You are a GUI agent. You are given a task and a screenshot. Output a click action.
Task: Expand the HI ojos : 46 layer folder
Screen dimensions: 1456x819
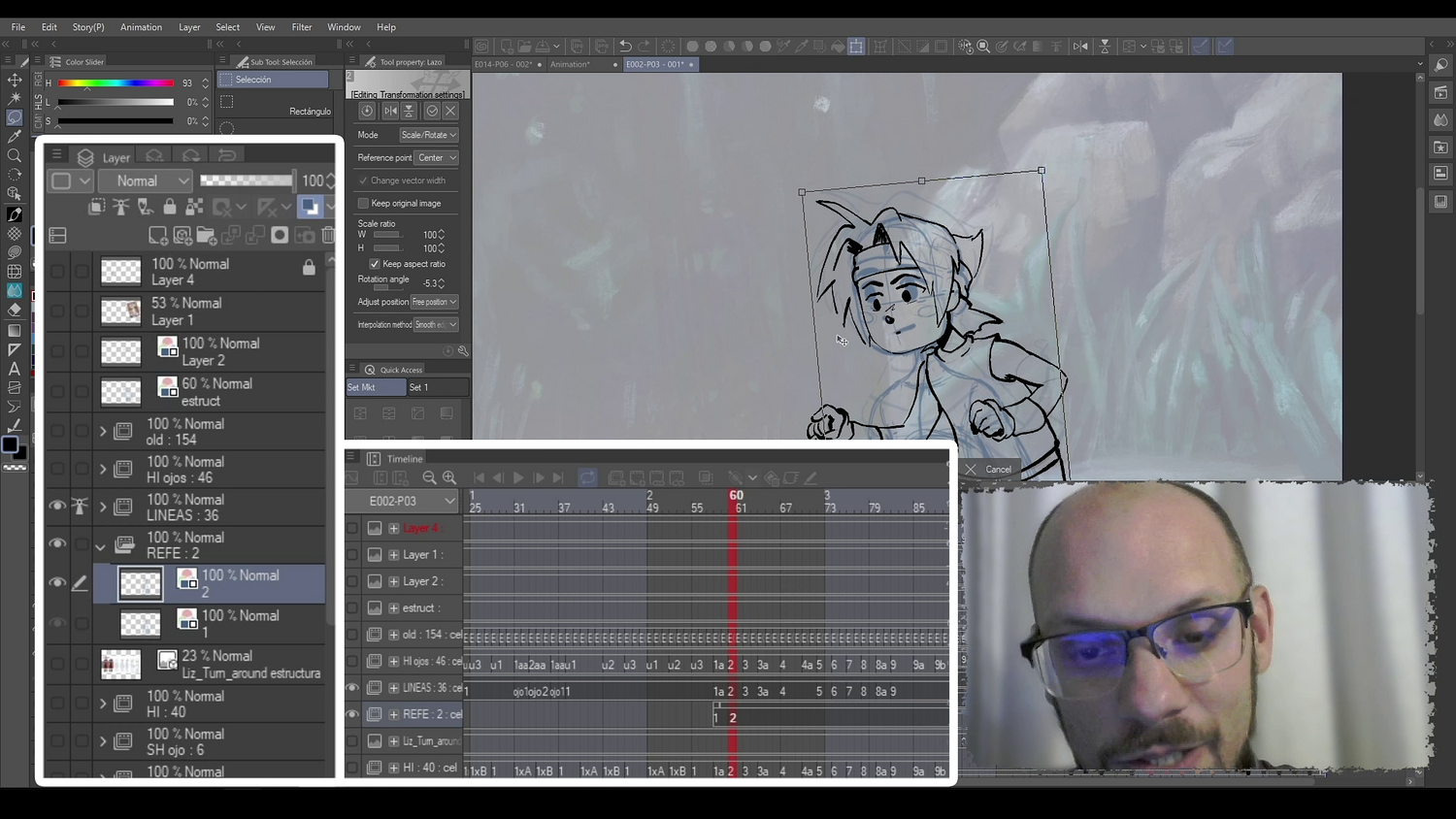point(103,469)
